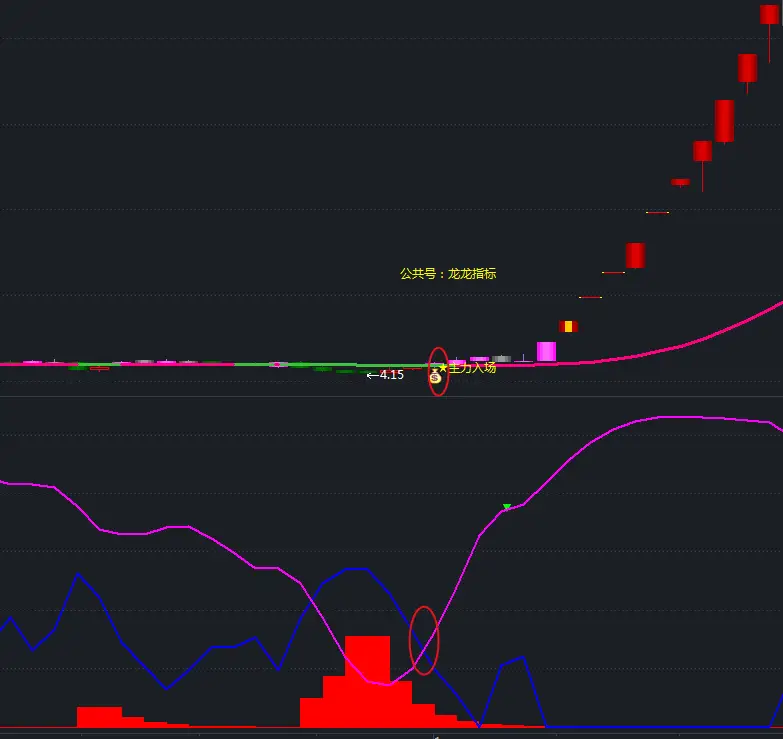Click the tallest red histogram bar
The width and height of the screenshot is (783, 739).
pyautogui.click(x=367, y=680)
